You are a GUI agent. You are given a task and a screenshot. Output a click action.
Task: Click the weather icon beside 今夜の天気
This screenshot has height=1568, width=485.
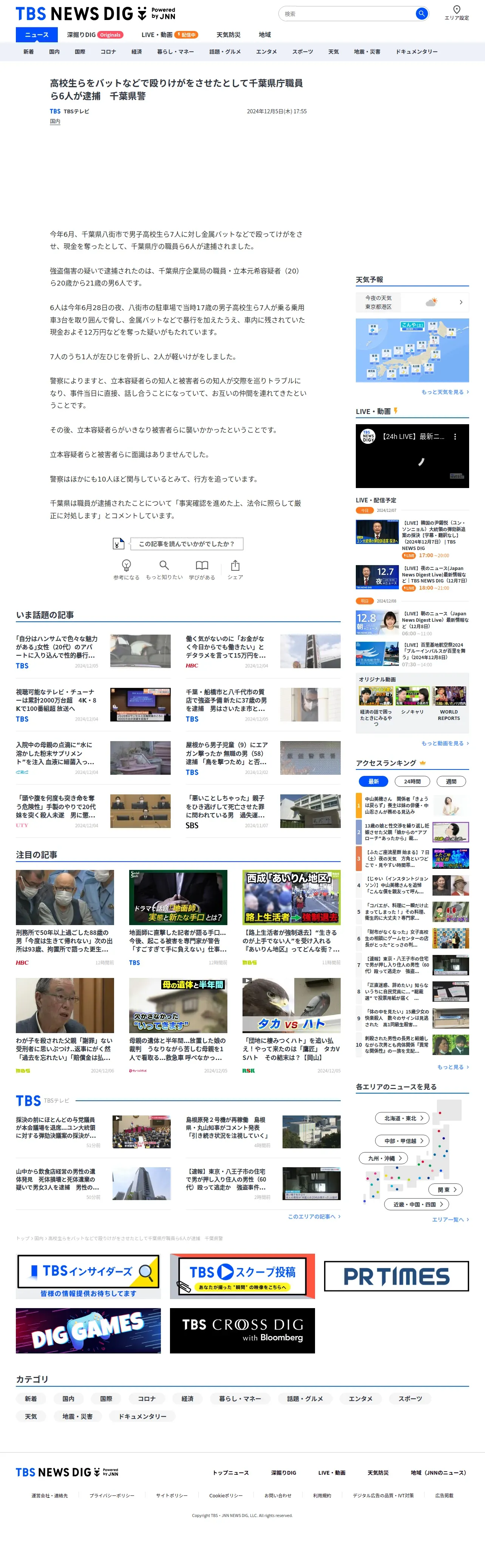tap(431, 302)
